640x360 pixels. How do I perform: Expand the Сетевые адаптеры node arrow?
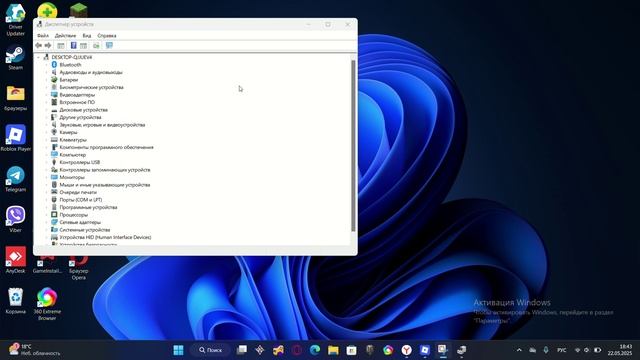[47, 222]
